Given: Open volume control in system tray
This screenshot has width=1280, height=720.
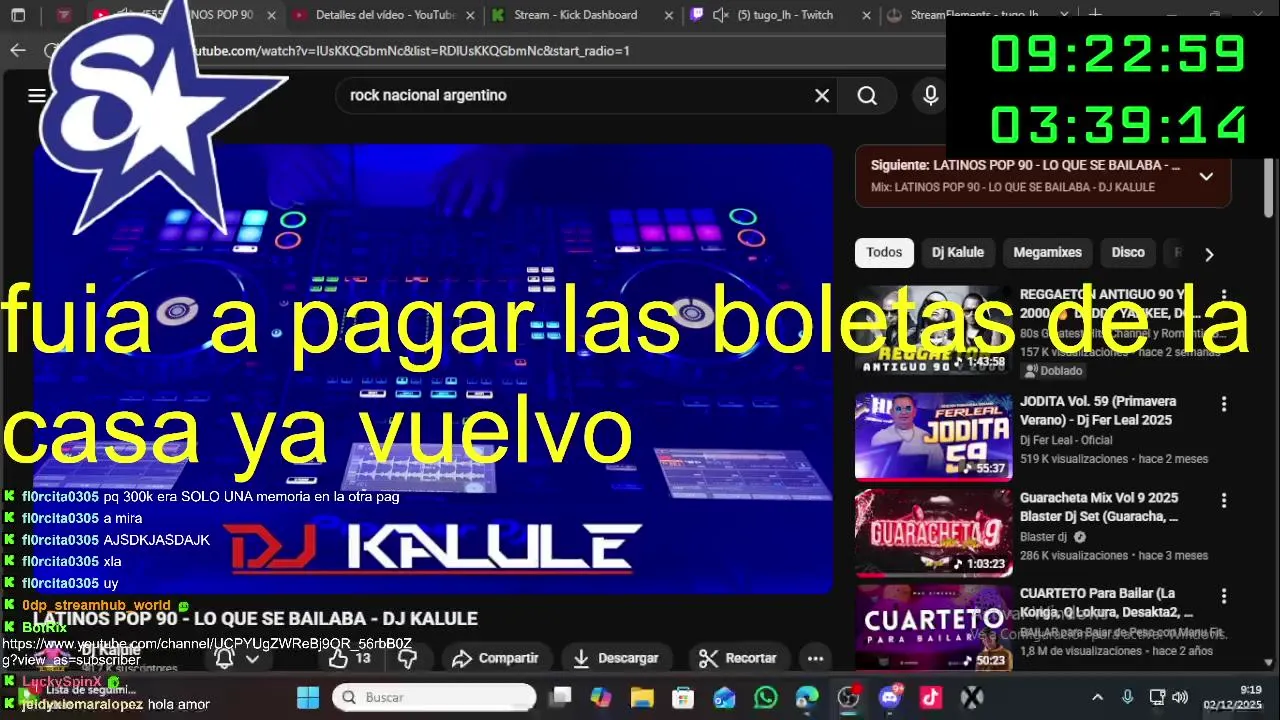Looking at the screenshot, I should (x=1180, y=697).
